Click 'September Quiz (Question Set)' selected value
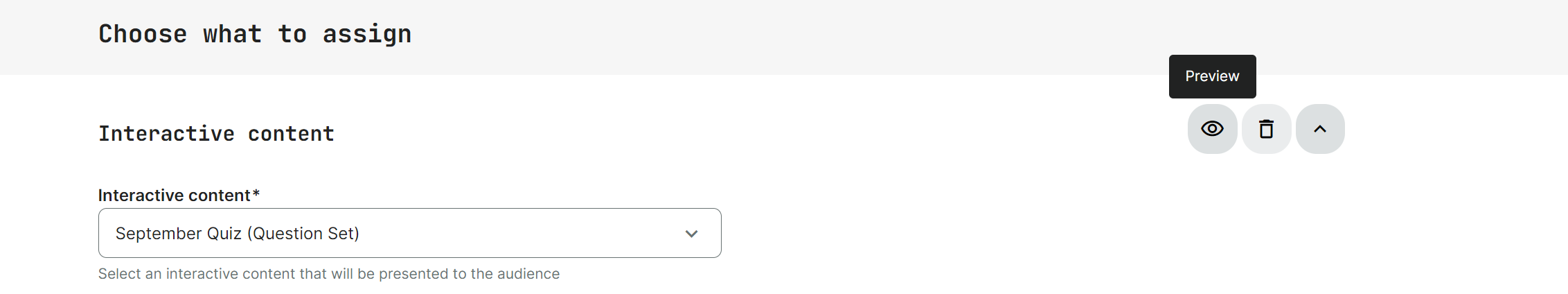This screenshot has width=1568, height=294. coord(237,234)
